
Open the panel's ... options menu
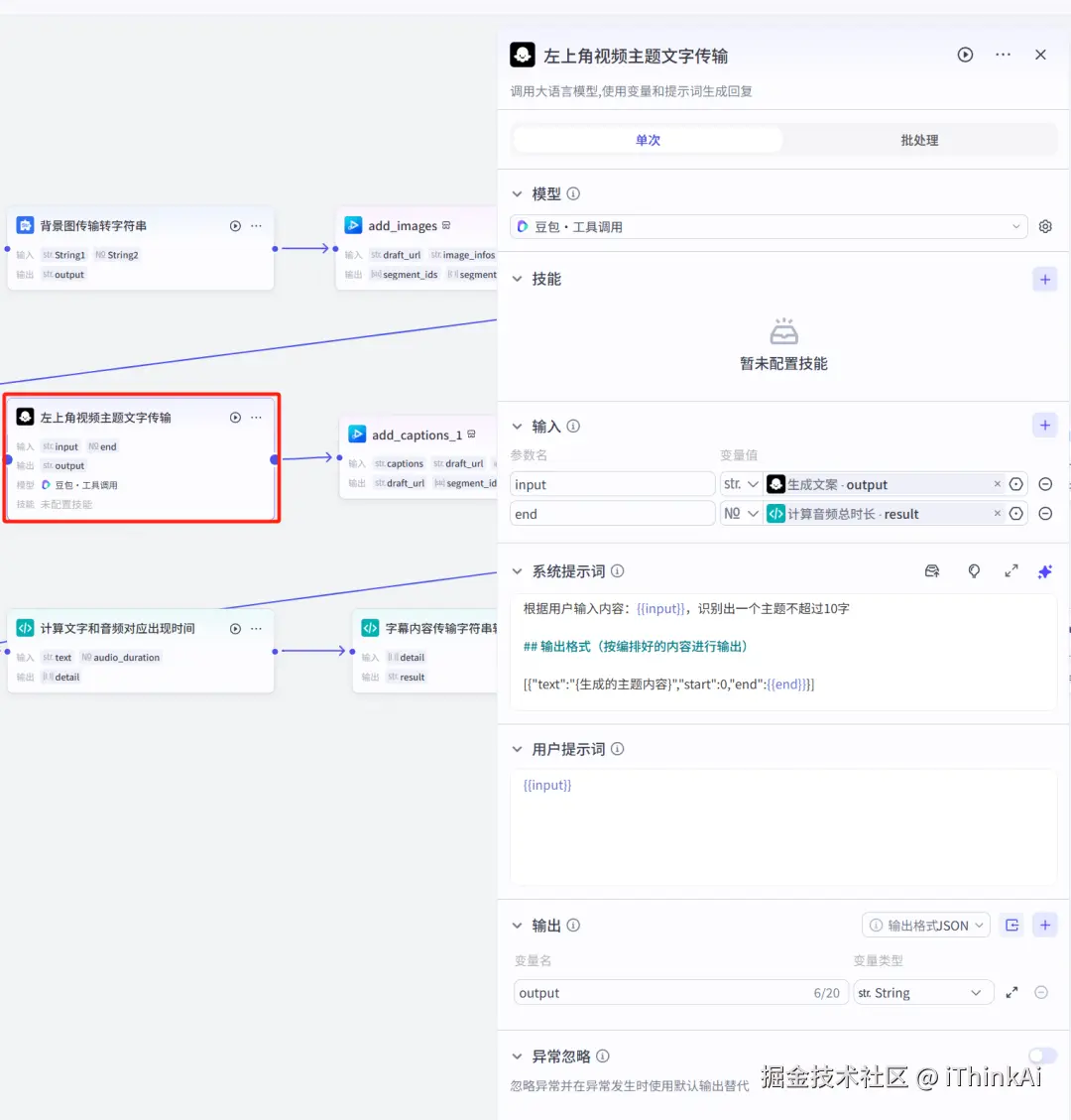tap(1003, 55)
